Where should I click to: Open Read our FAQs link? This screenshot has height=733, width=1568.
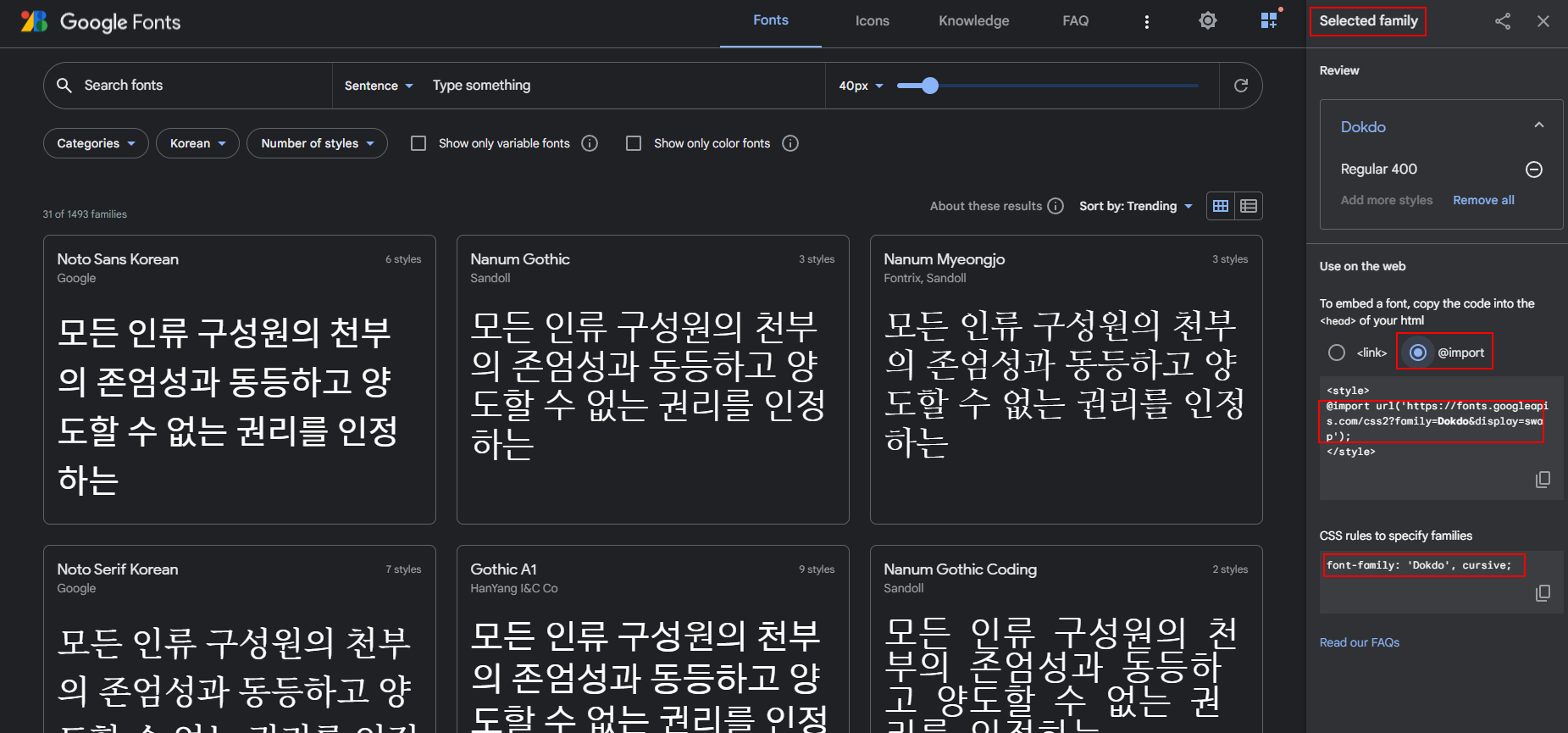click(x=1360, y=642)
